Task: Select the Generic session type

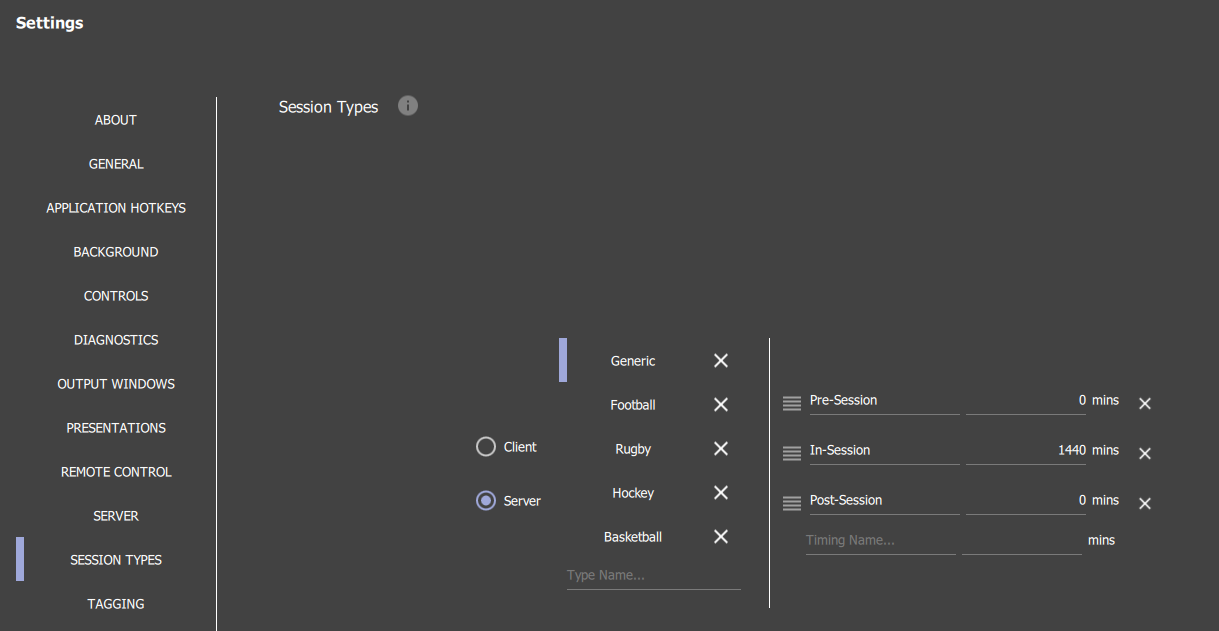Action: point(633,361)
